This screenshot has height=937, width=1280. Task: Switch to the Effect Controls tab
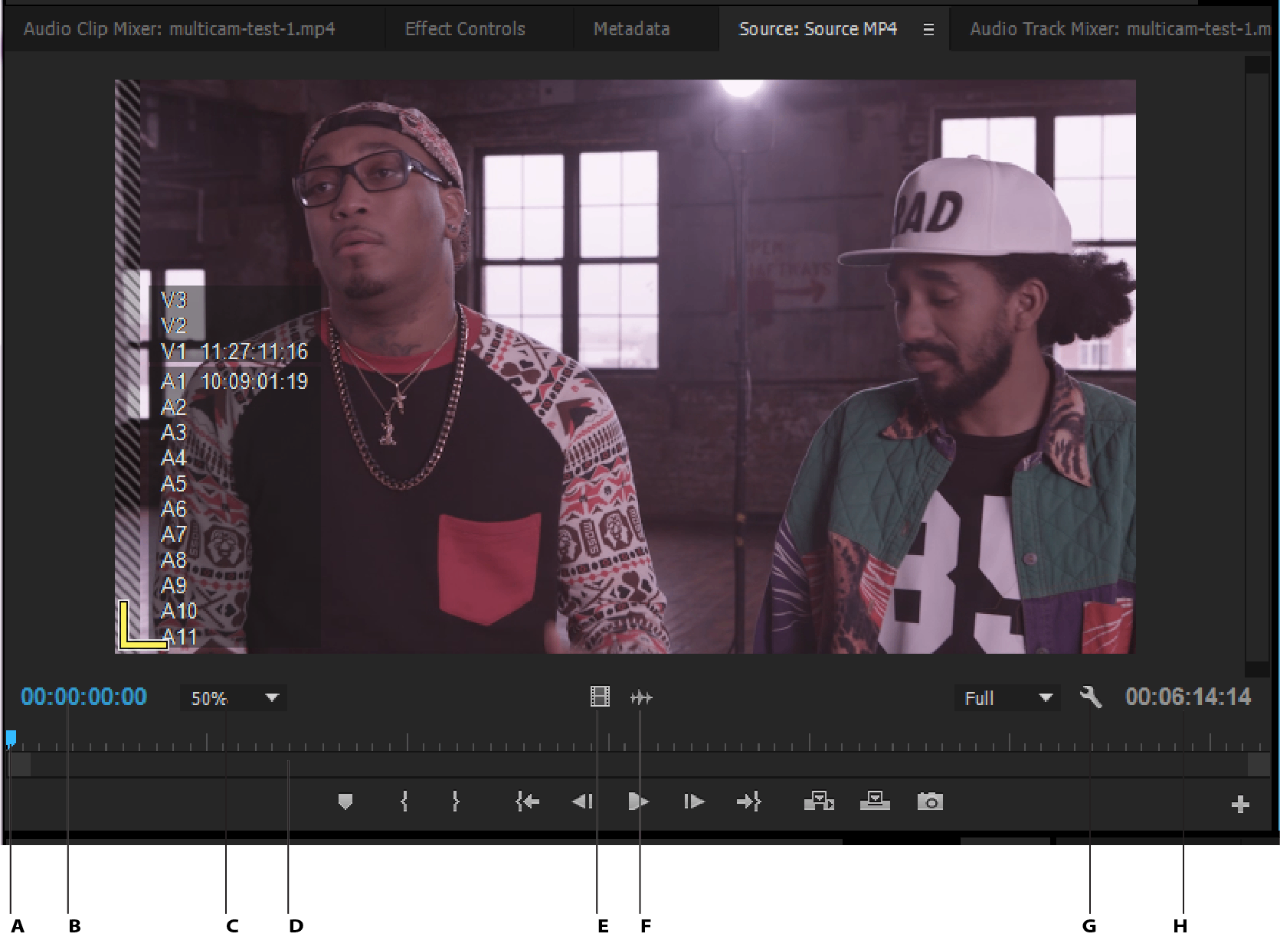point(465,29)
